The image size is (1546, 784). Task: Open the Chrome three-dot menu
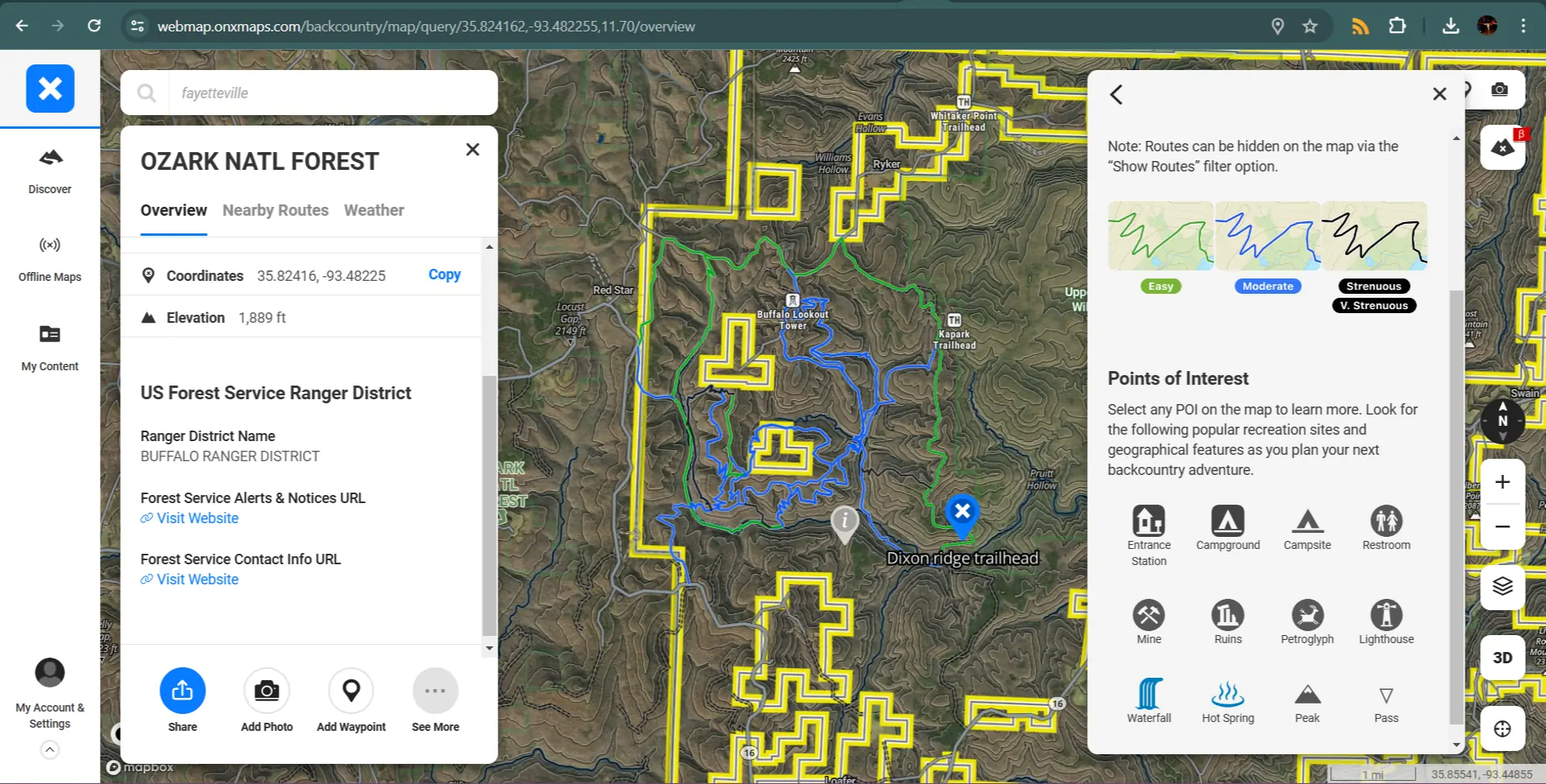pos(1523,26)
